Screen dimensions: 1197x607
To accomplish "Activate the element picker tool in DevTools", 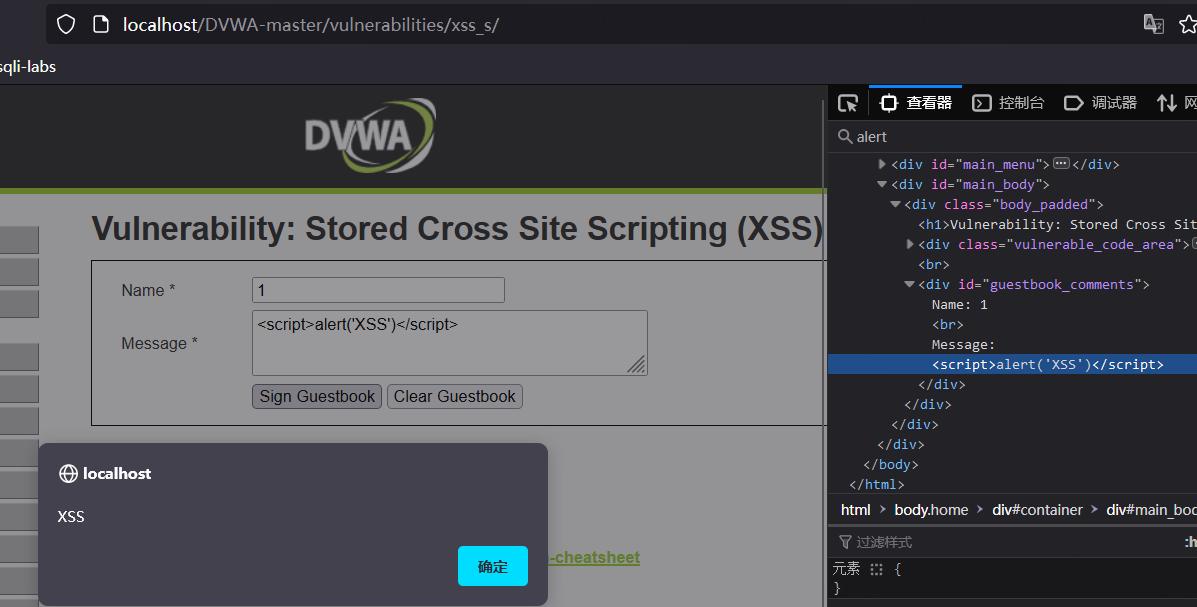I will click(x=848, y=103).
